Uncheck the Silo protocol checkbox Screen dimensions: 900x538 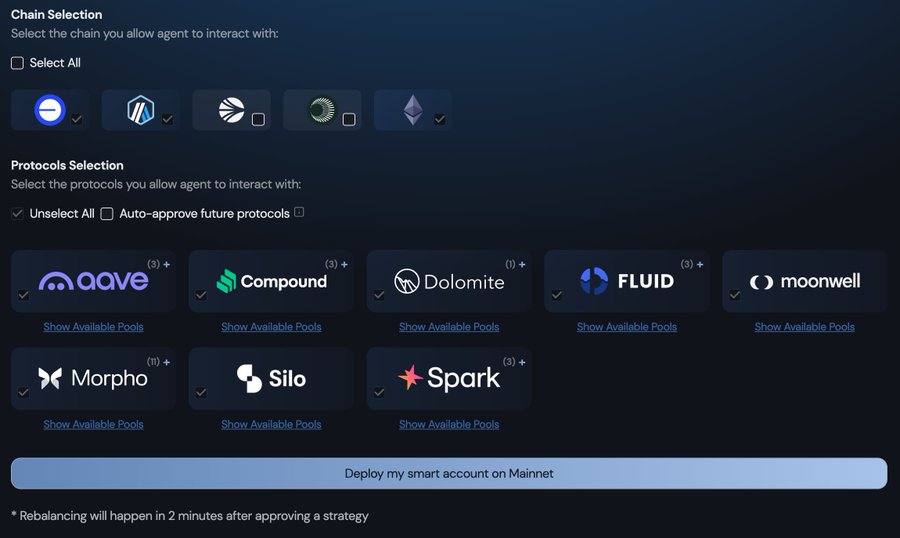[201, 393]
